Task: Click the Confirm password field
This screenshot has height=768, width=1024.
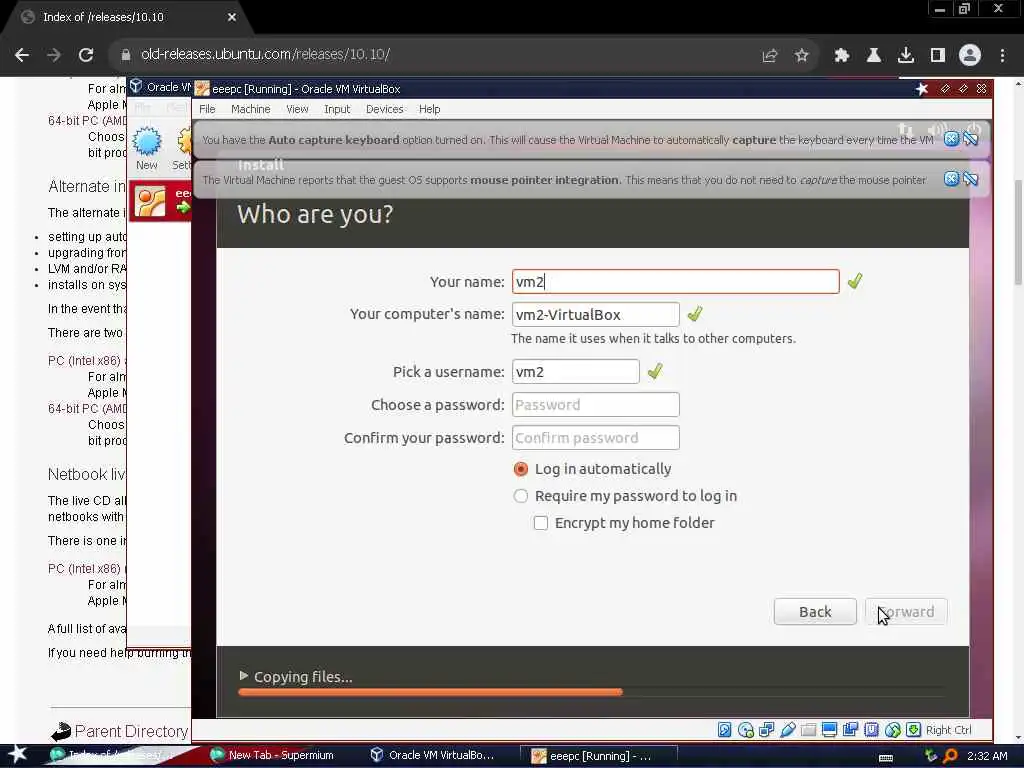Action: point(596,438)
